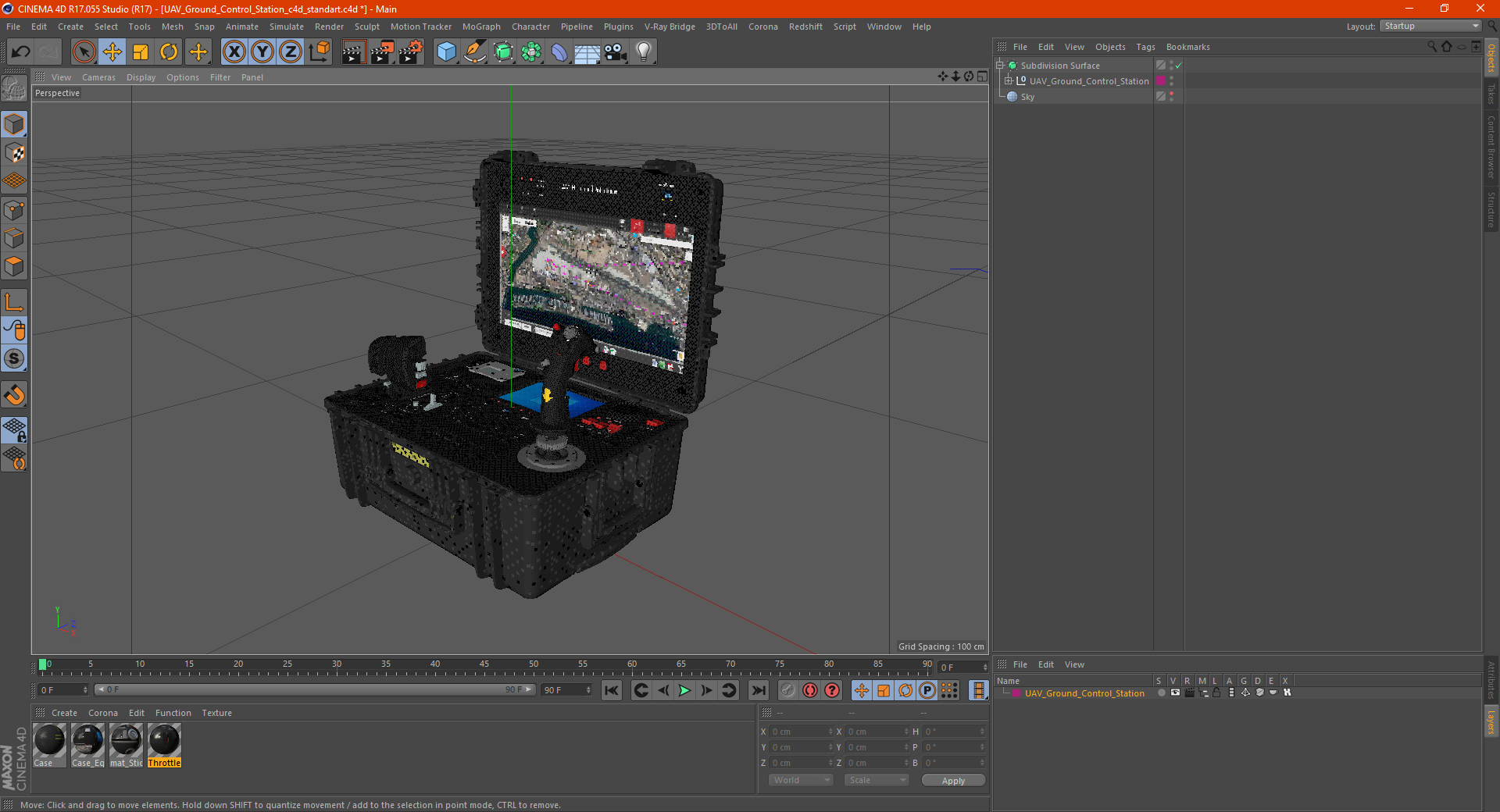
Task: Select the Case_Eq material
Action: 87,745
